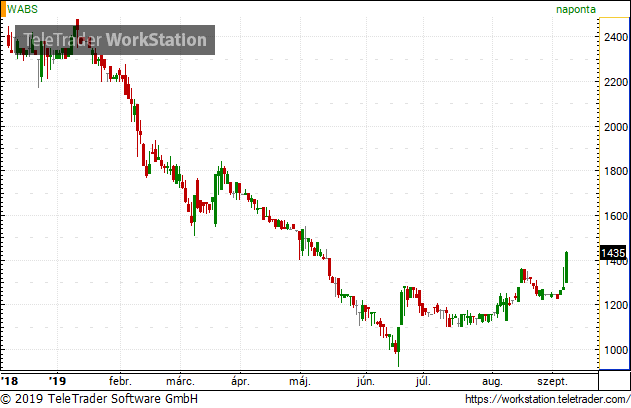Click the 1800 price axis label

click(x=615, y=171)
